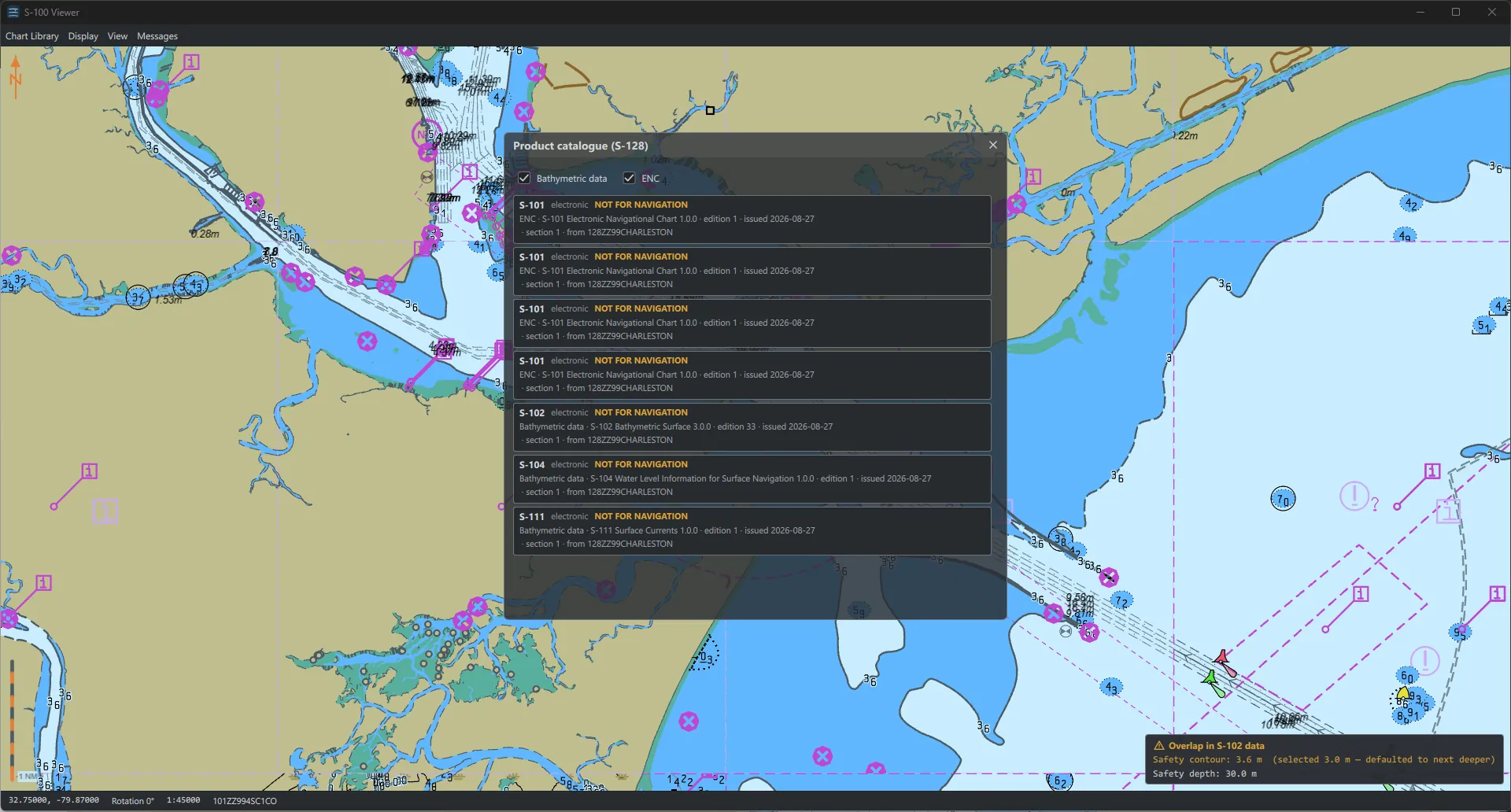Screen dimensions: 1511x812
Task: Click the circled exclamation caution symbol with question mark
Action: click(x=1358, y=497)
